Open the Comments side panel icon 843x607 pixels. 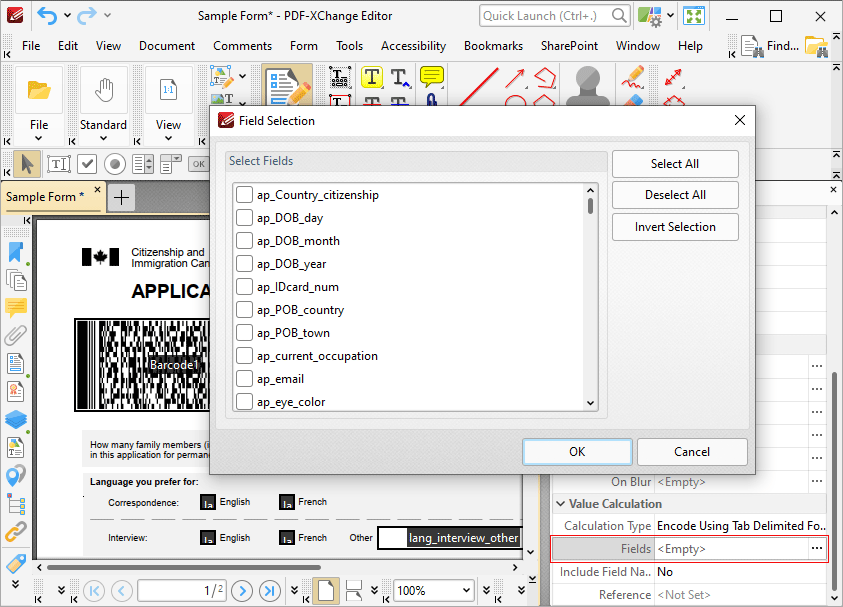pos(16,308)
